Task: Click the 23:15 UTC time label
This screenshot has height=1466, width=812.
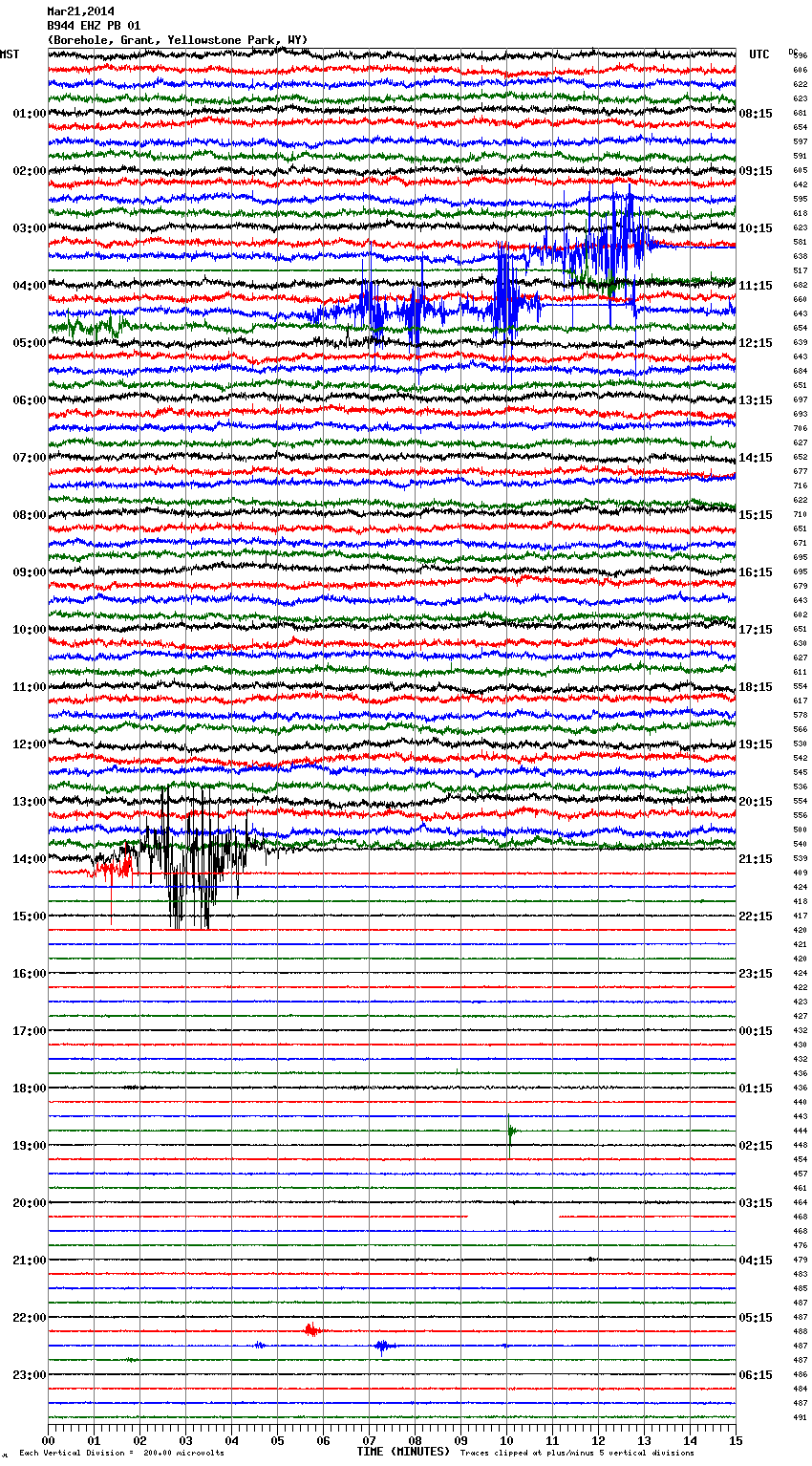Action: (x=756, y=974)
